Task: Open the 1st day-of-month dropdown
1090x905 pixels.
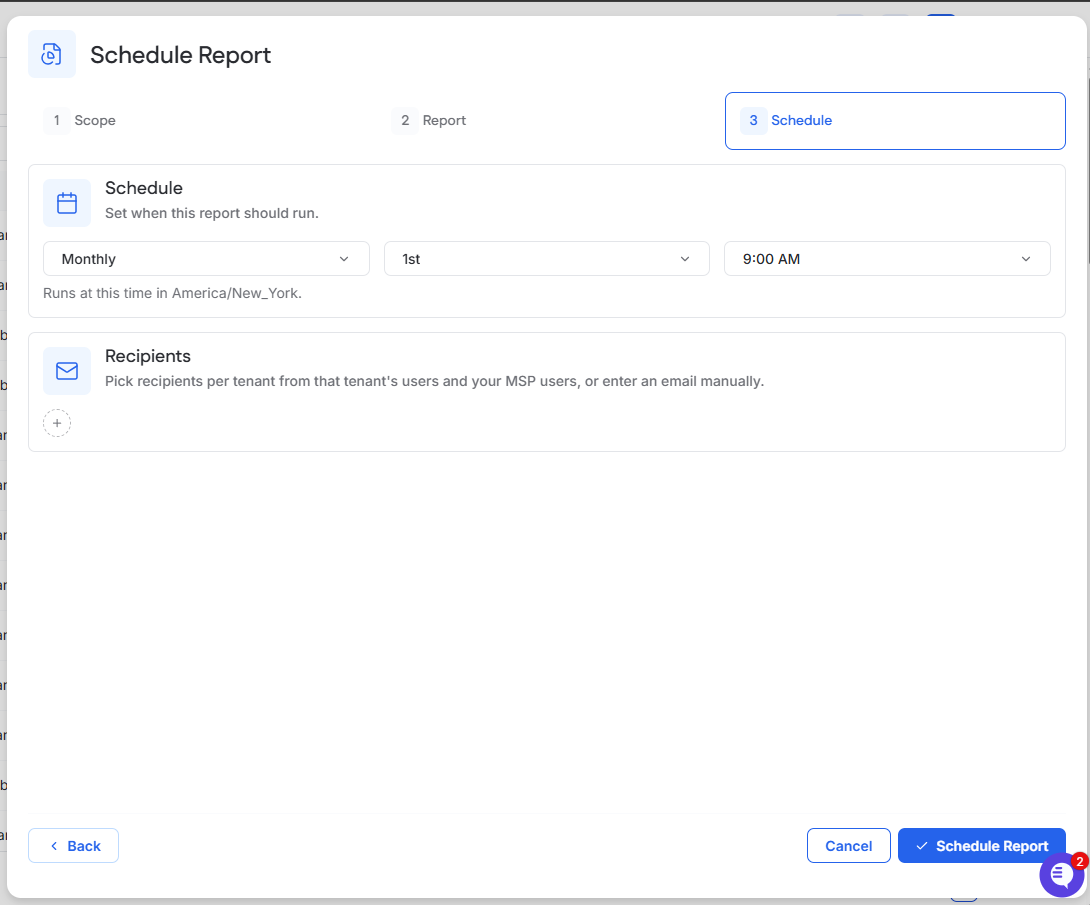Action: [547, 259]
